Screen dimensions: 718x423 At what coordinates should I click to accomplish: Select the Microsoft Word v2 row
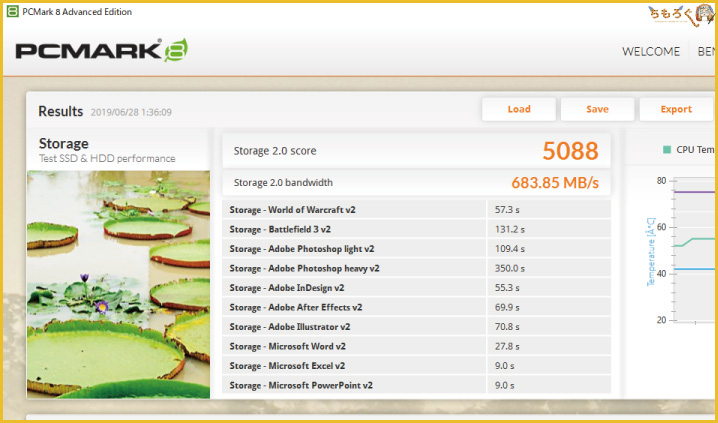point(416,346)
